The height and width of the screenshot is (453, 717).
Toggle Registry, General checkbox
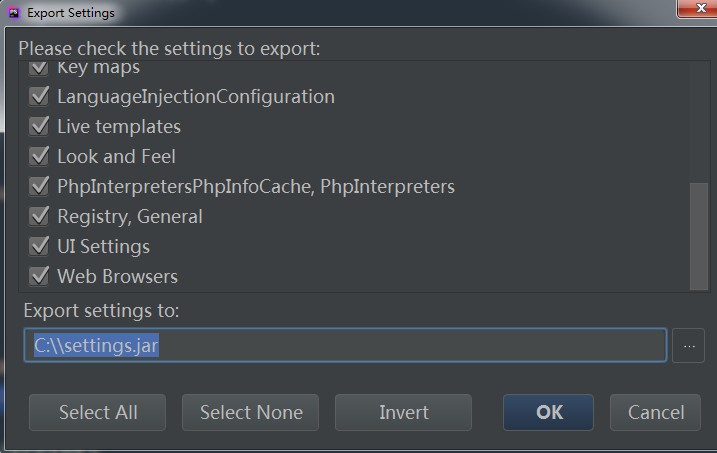click(39, 216)
